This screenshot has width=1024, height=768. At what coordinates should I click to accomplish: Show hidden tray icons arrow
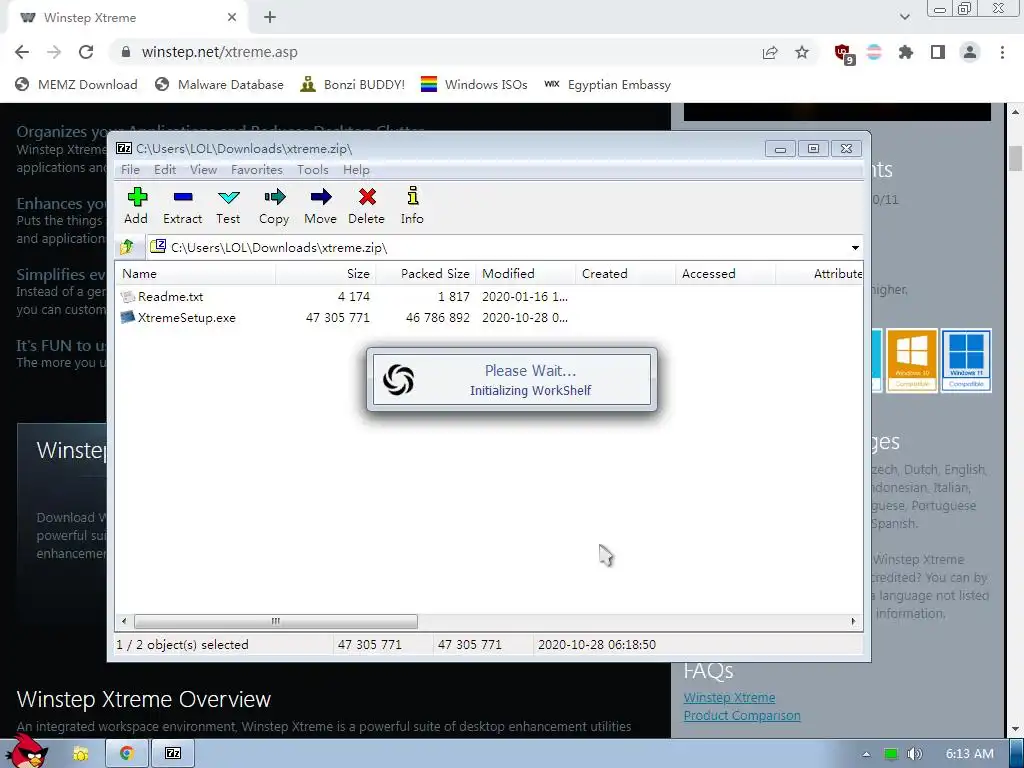point(866,754)
